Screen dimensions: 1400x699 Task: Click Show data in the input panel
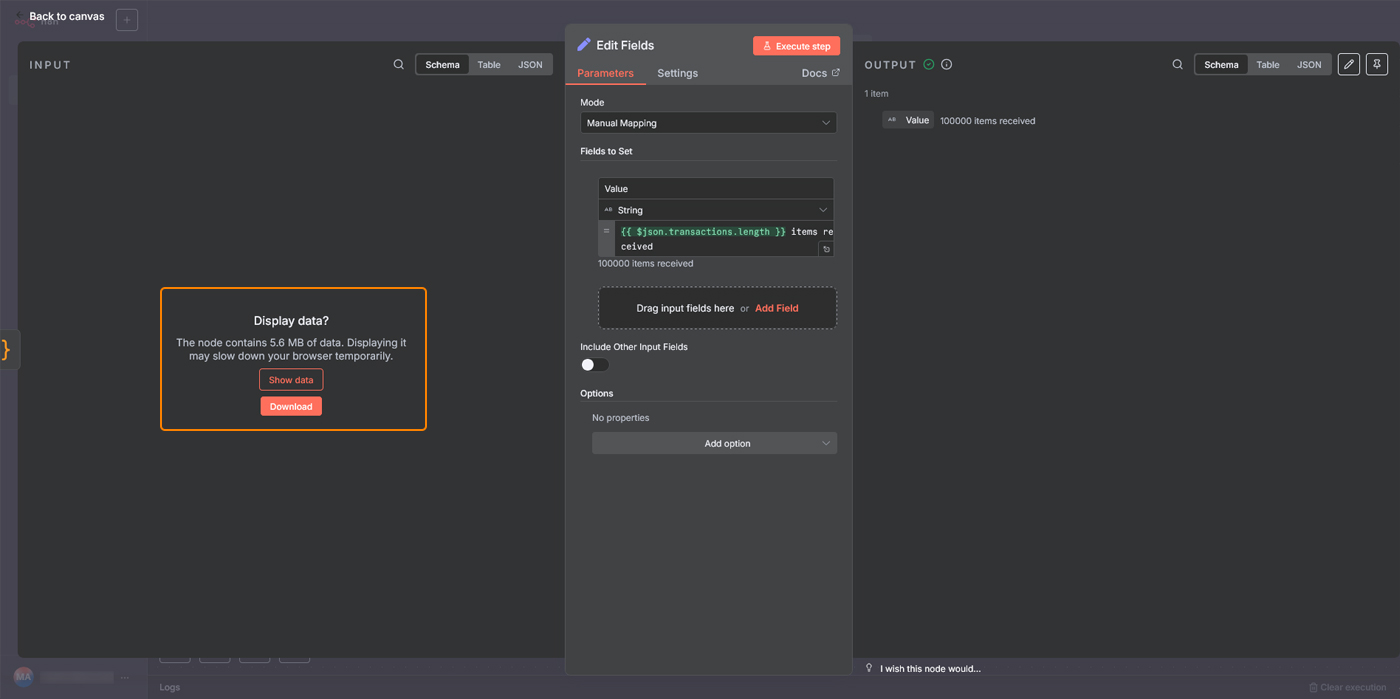pyautogui.click(x=291, y=380)
